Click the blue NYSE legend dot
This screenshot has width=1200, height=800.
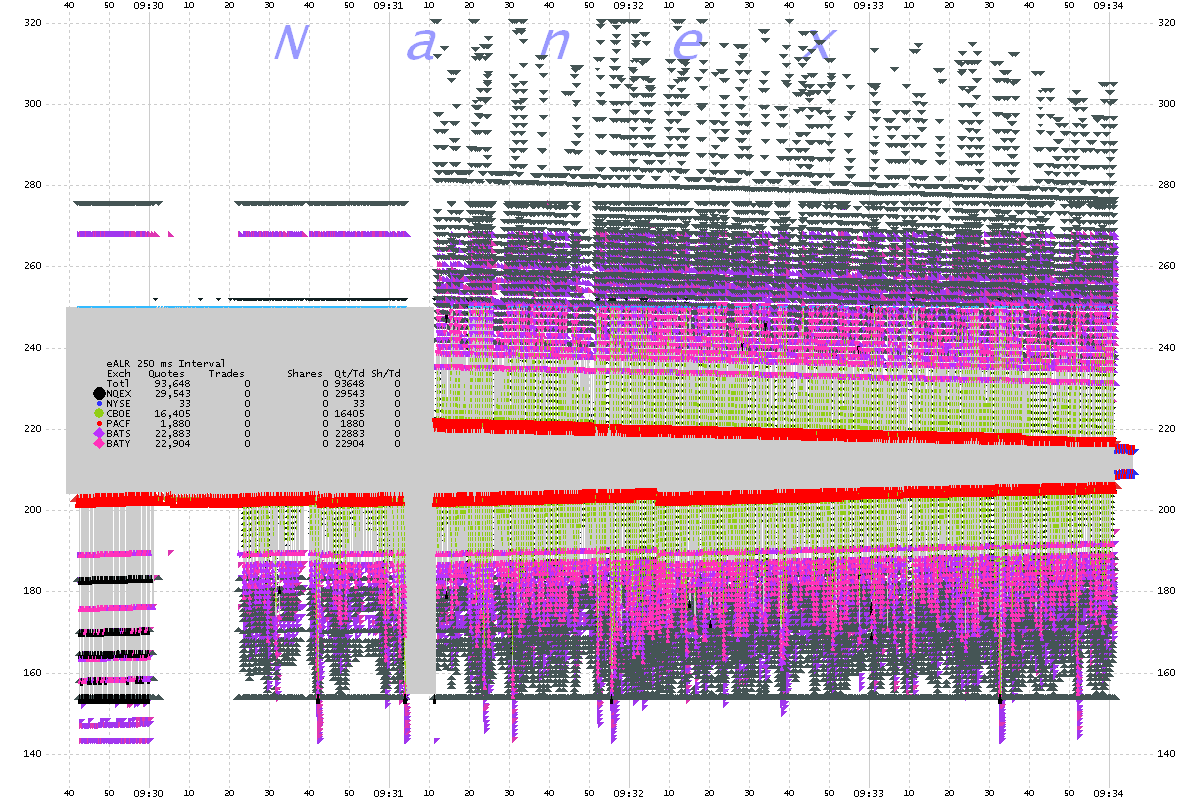pos(98,403)
